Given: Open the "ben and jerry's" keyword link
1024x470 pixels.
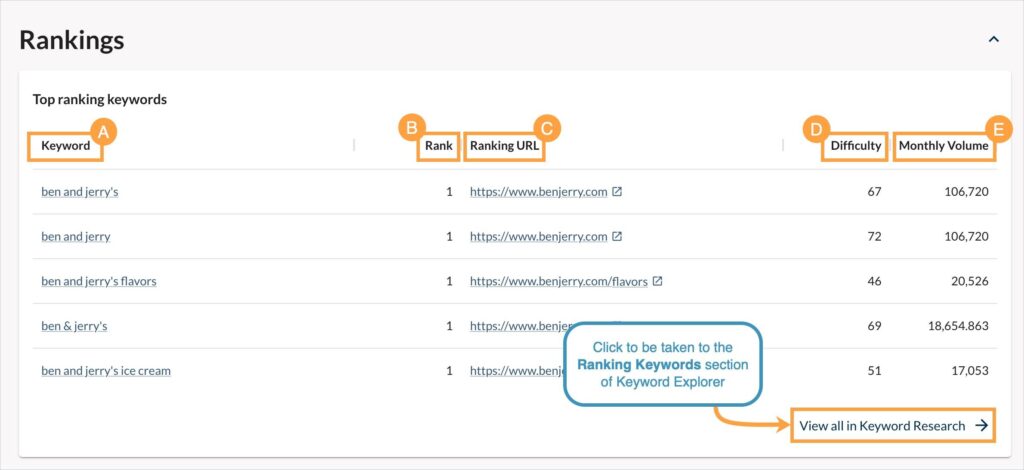Looking at the screenshot, I should (80, 192).
